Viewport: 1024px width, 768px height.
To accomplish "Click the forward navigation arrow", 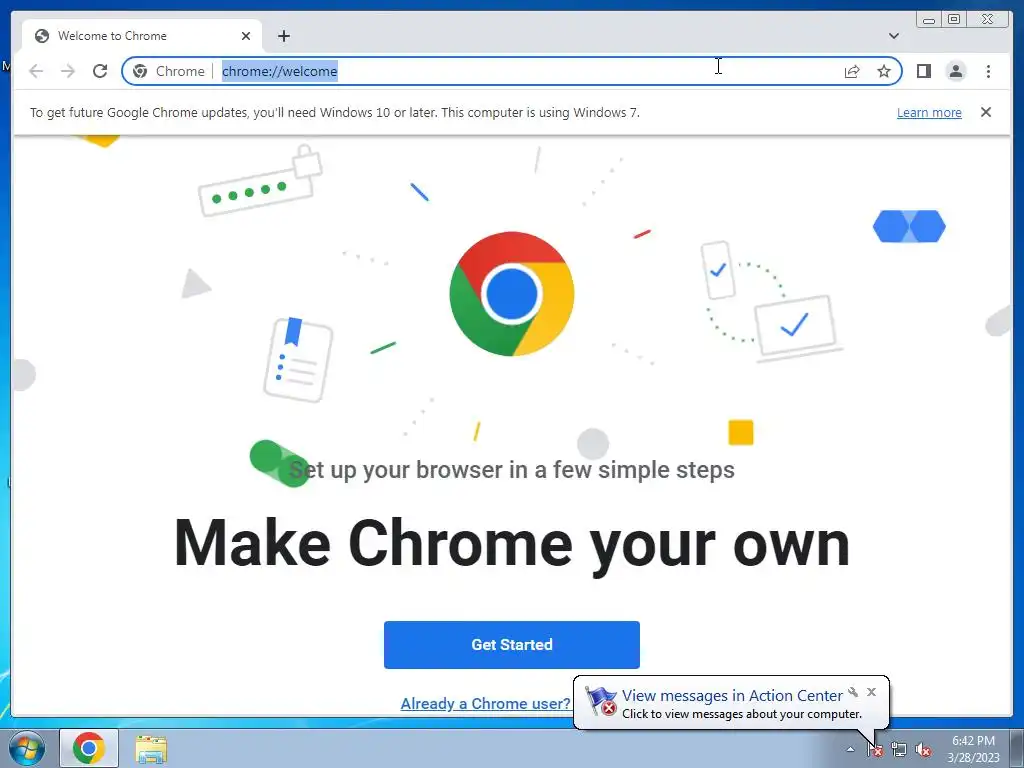I will [x=68, y=71].
